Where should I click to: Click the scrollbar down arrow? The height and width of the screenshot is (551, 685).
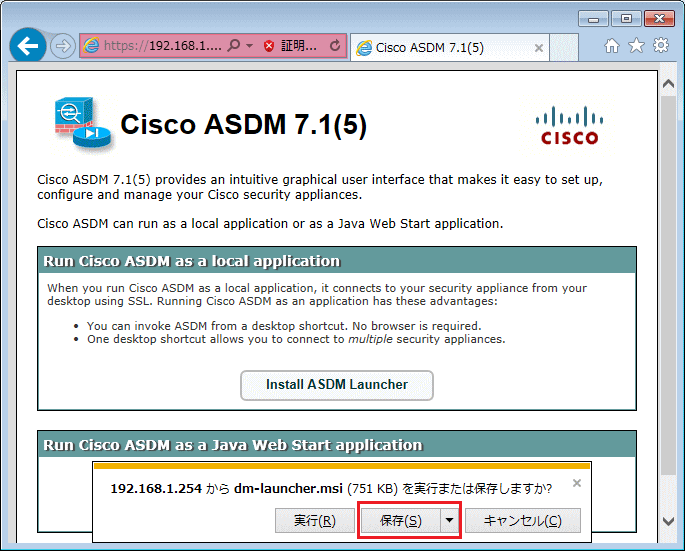668,521
